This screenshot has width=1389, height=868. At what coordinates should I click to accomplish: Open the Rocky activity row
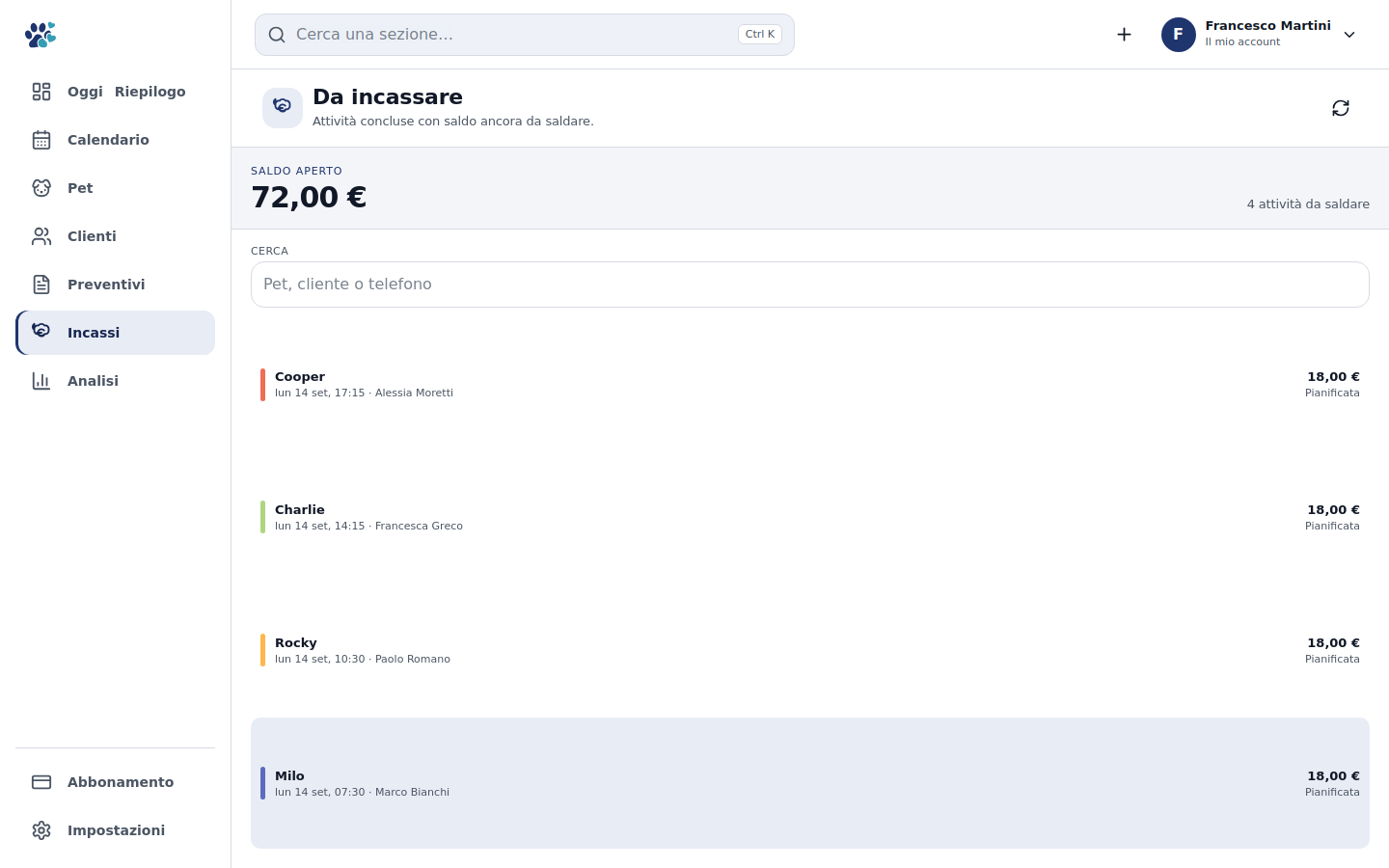point(810,650)
